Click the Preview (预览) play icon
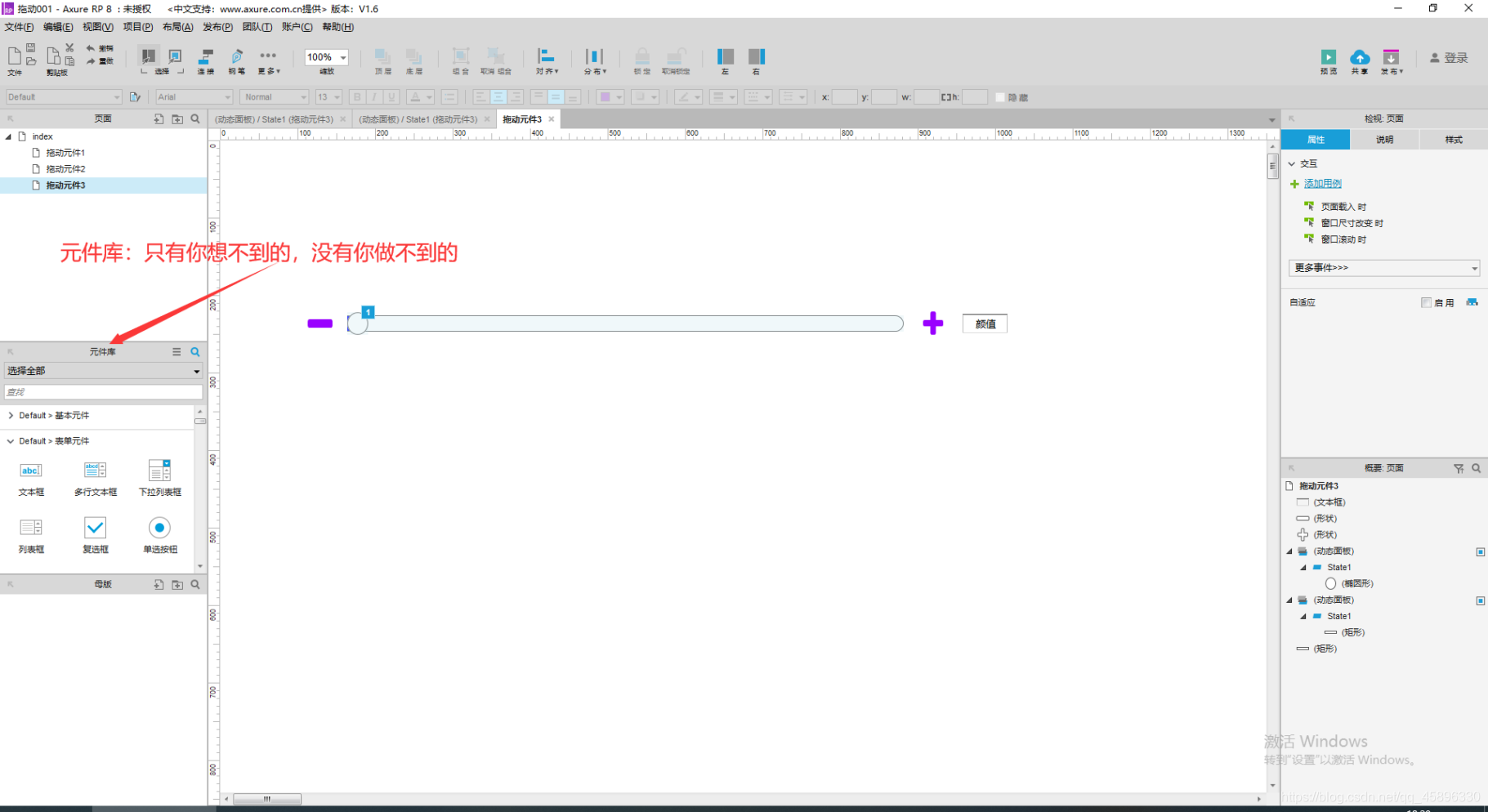1488x812 pixels. pyautogui.click(x=1329, y=57)
